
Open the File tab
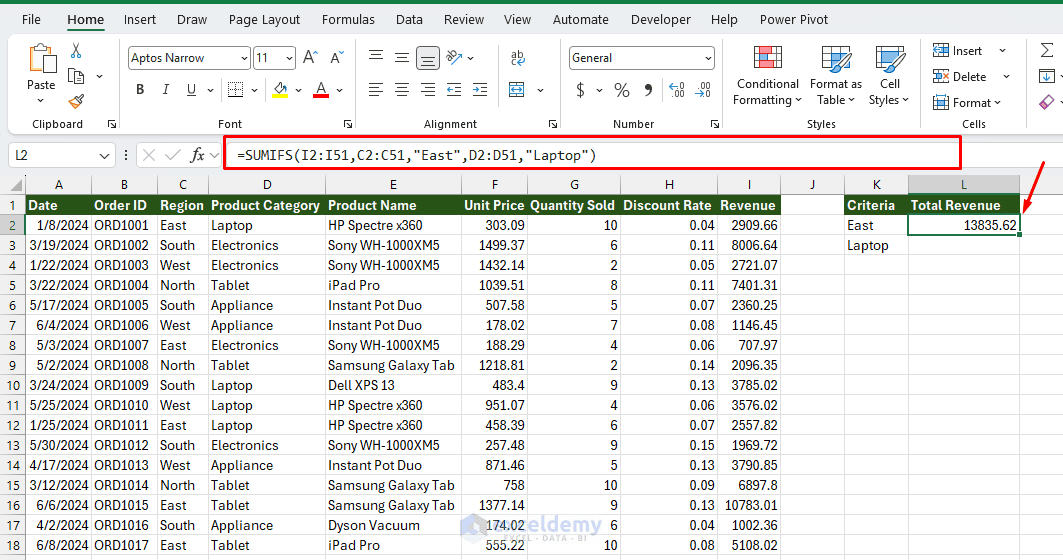pyautogui.click(x=31, y=20)
